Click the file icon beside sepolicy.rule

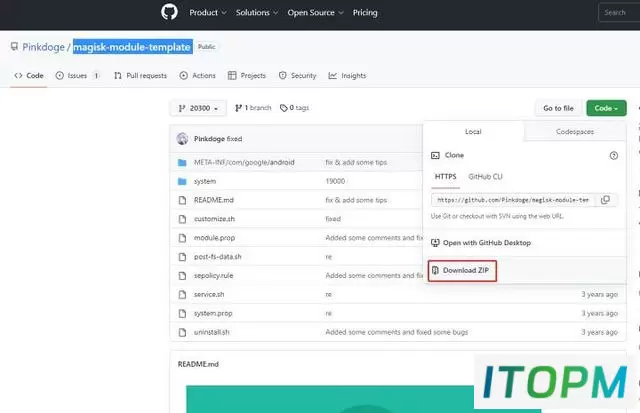(182, 276)
